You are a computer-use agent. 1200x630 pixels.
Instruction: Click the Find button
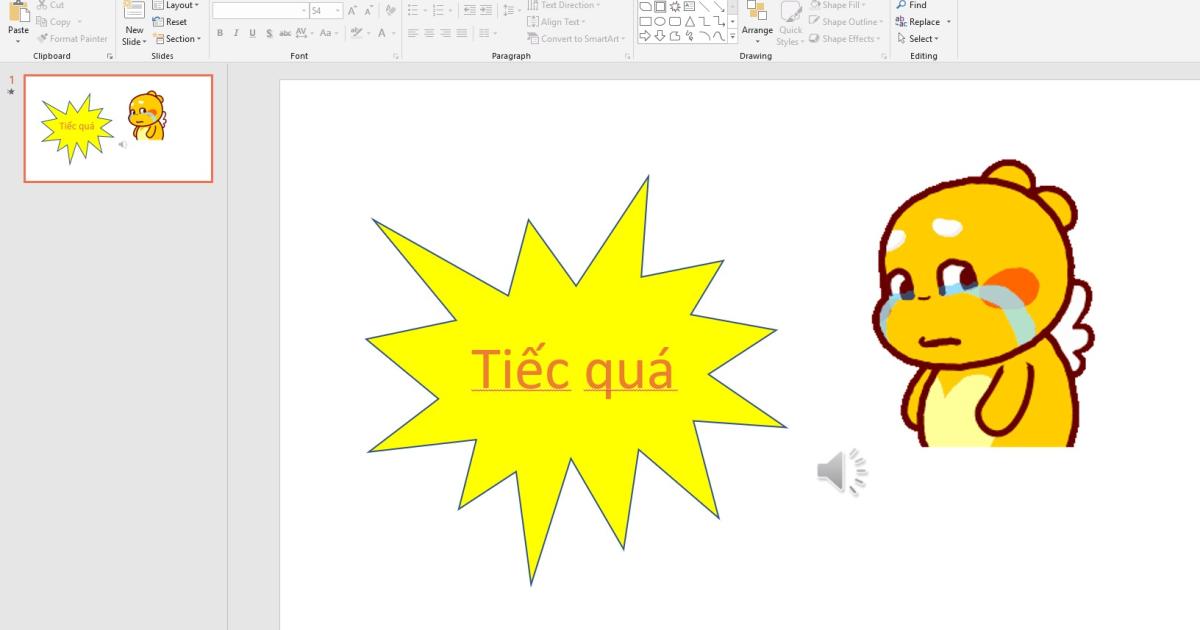point(911,5)
